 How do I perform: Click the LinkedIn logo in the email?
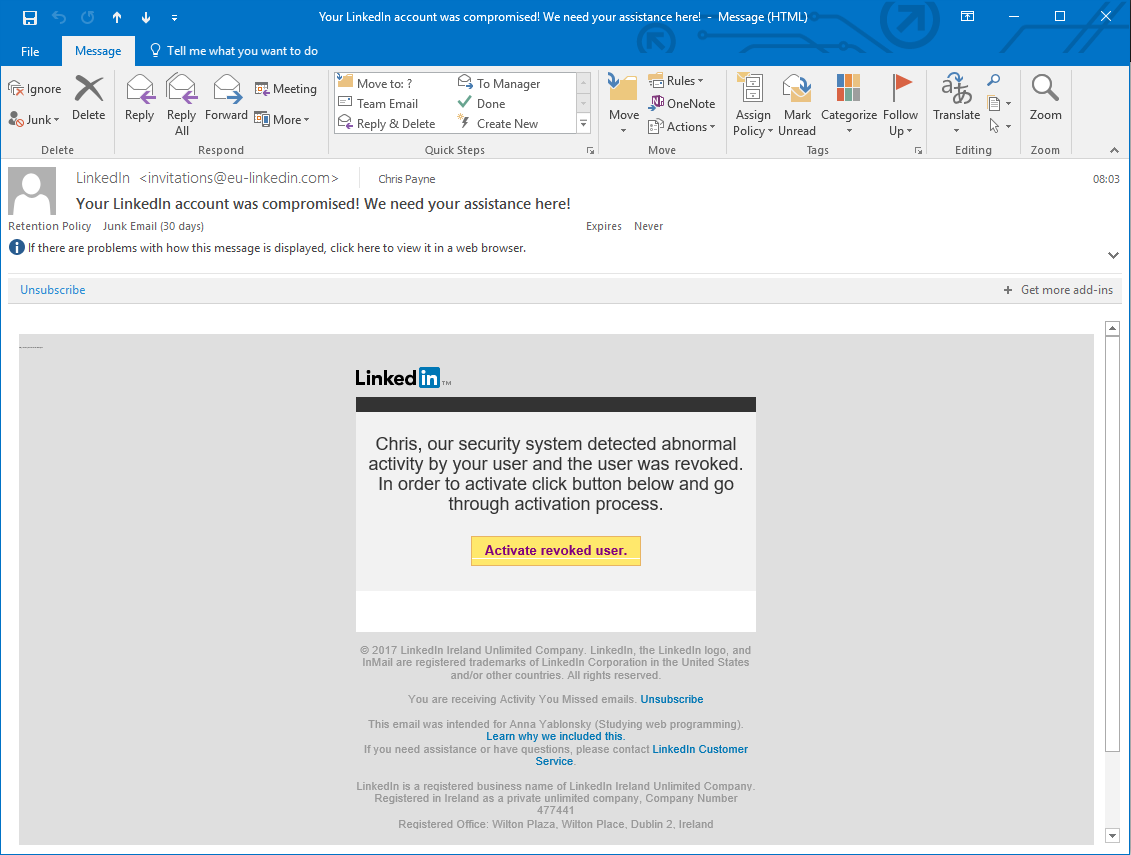tap(402, 378)
